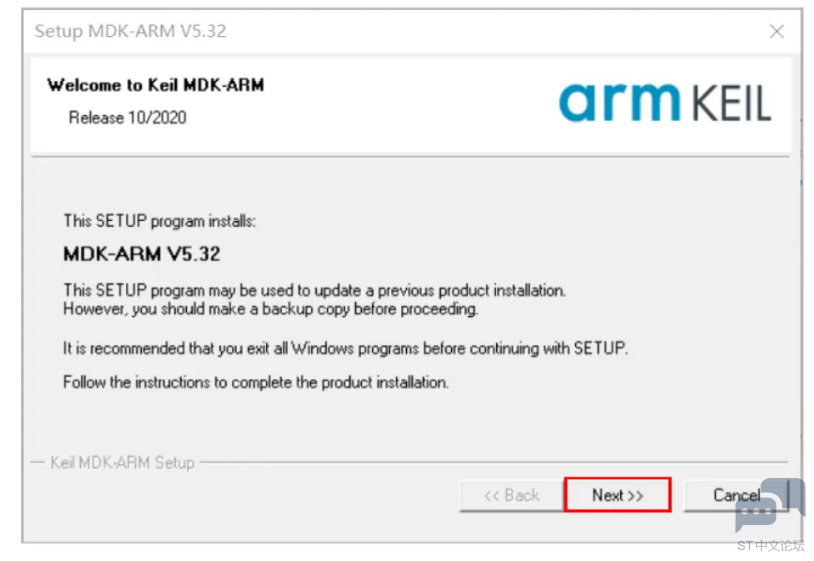Viewport: 814px width, 561px height.
Task: Click the 'This SETUP program installs:' label
Action: (159, 221)
